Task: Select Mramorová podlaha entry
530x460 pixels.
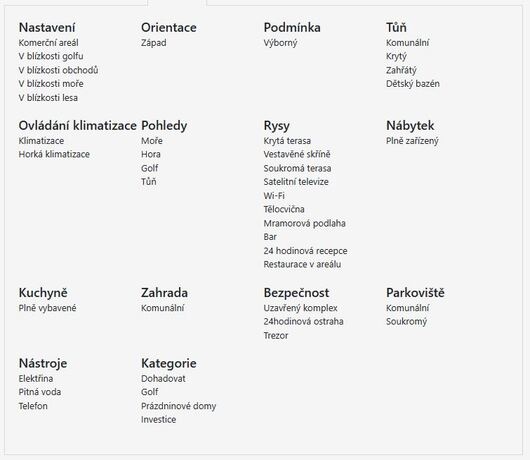Action: point(305,223)
